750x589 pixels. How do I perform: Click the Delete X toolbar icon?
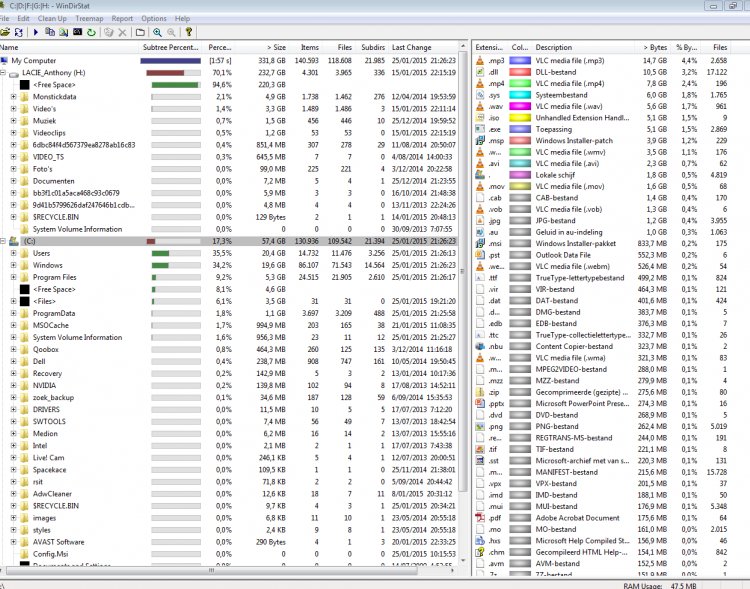tap(122, 33)
